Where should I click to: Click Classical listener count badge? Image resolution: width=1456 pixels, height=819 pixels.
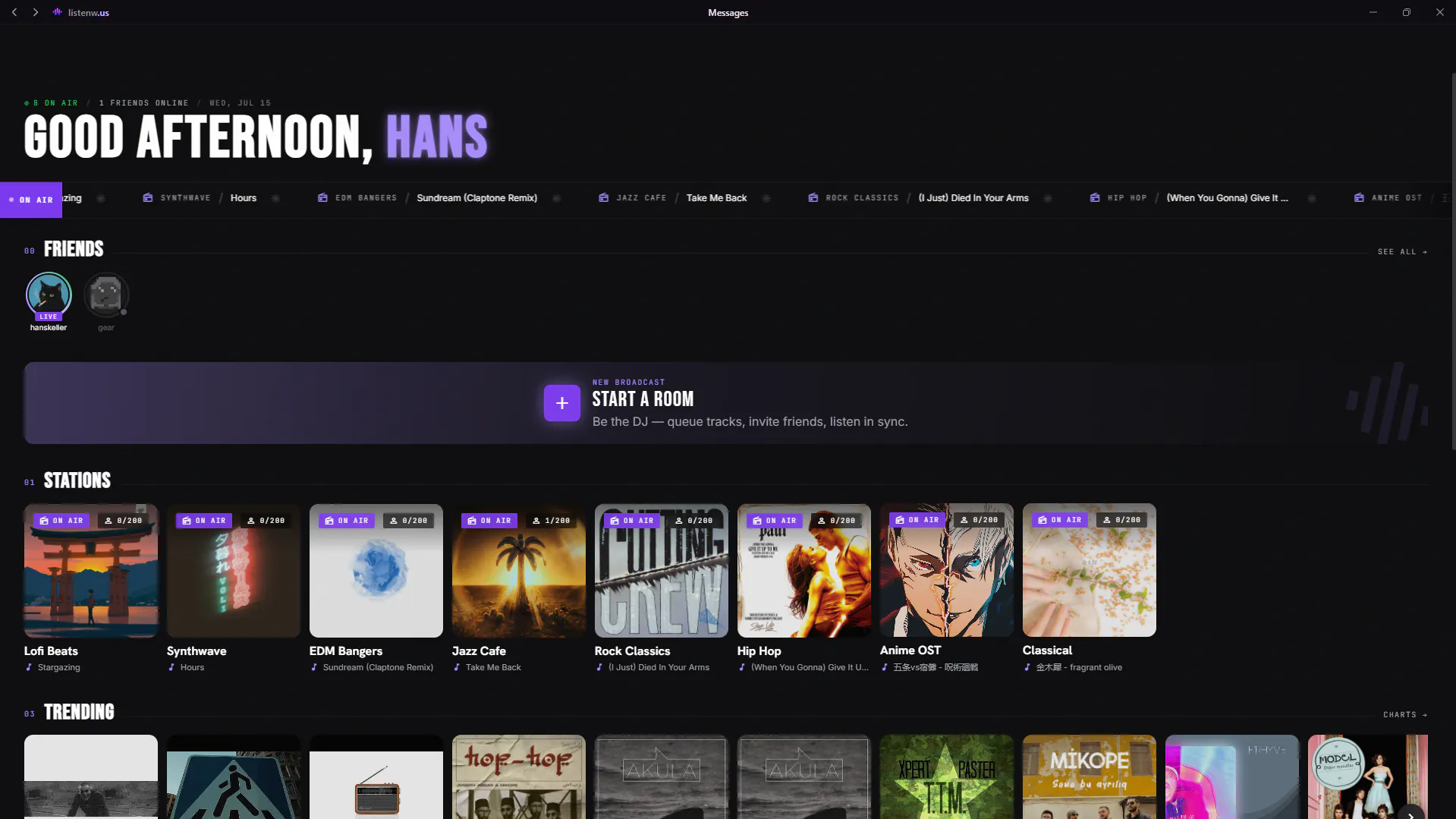click(1122, 520)
